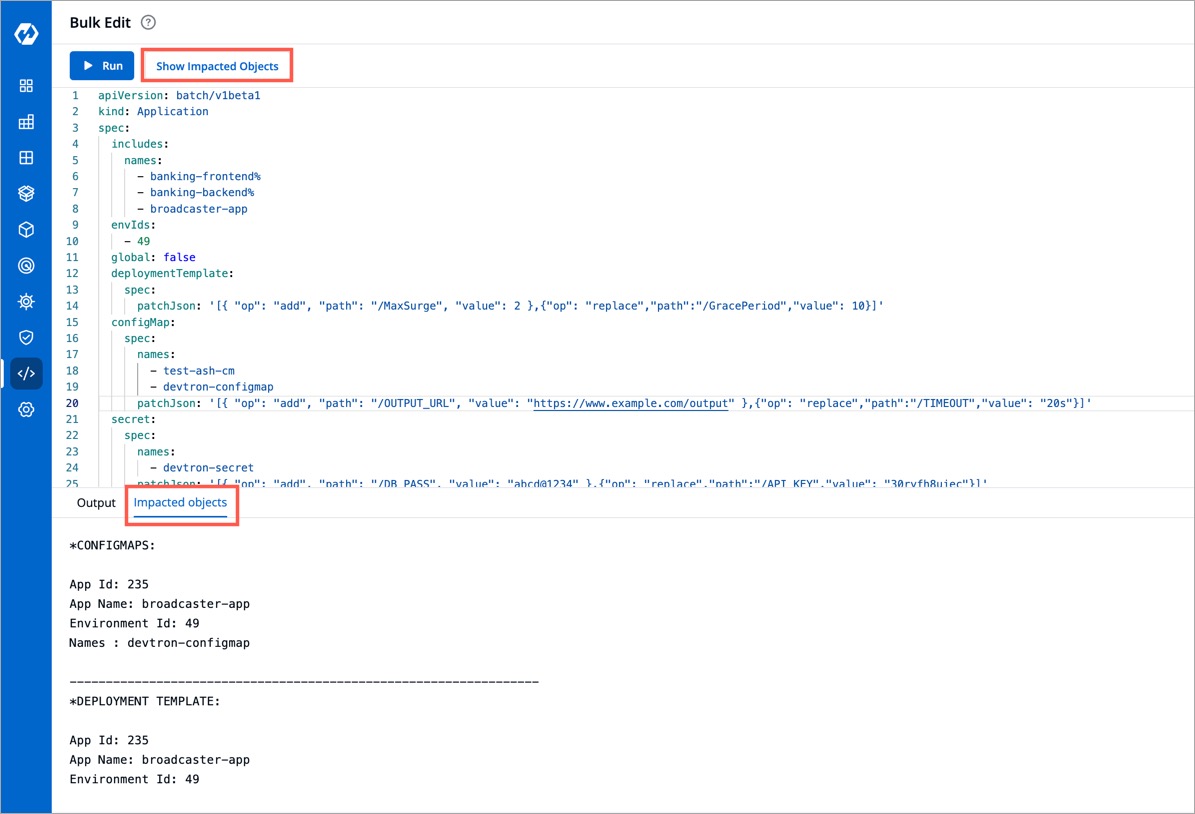Switch to the Output tab
Viewport: 1195px width, 814px height.
pos(96,503)
